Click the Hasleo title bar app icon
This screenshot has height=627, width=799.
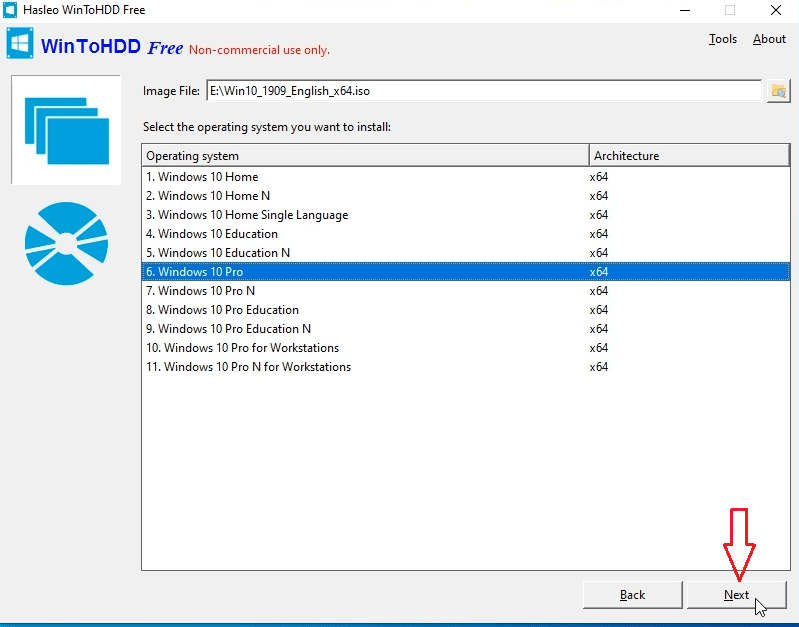tap(10, 10)
